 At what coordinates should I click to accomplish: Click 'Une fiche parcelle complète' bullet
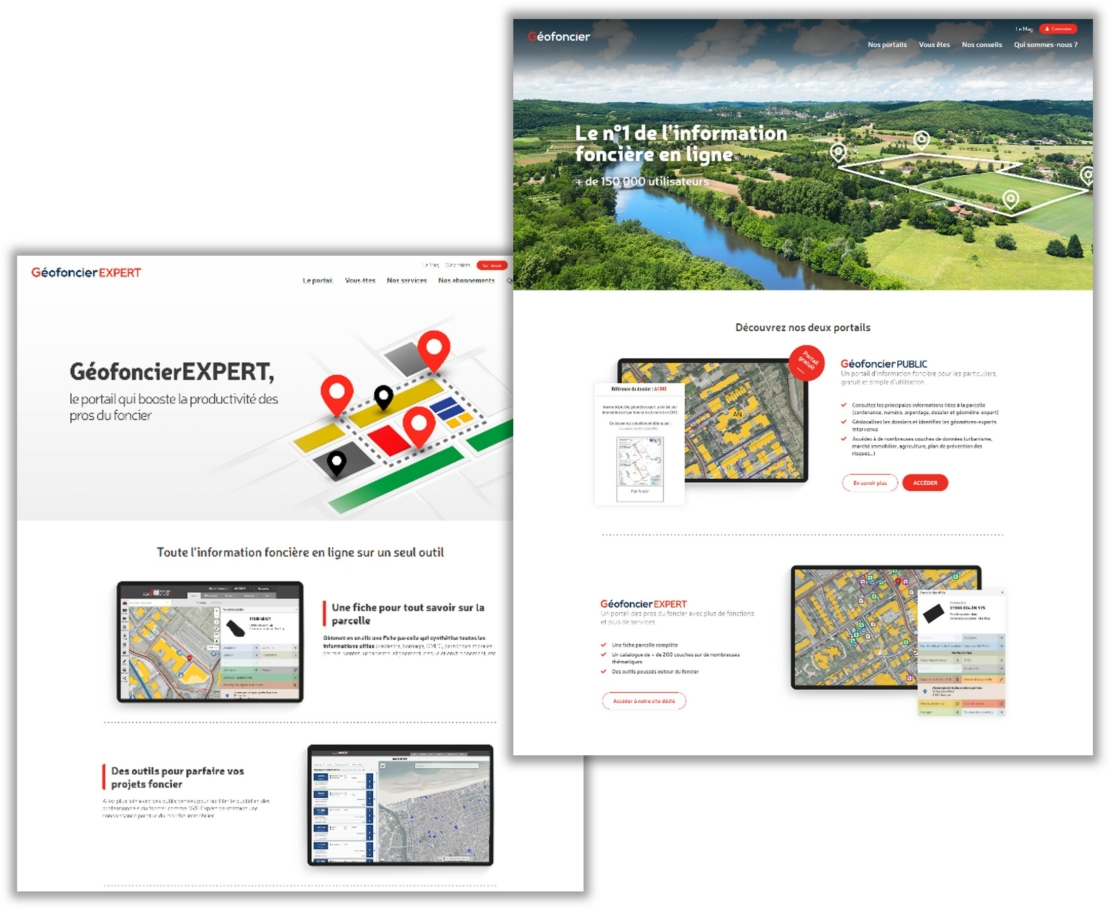tap(645, 645)
